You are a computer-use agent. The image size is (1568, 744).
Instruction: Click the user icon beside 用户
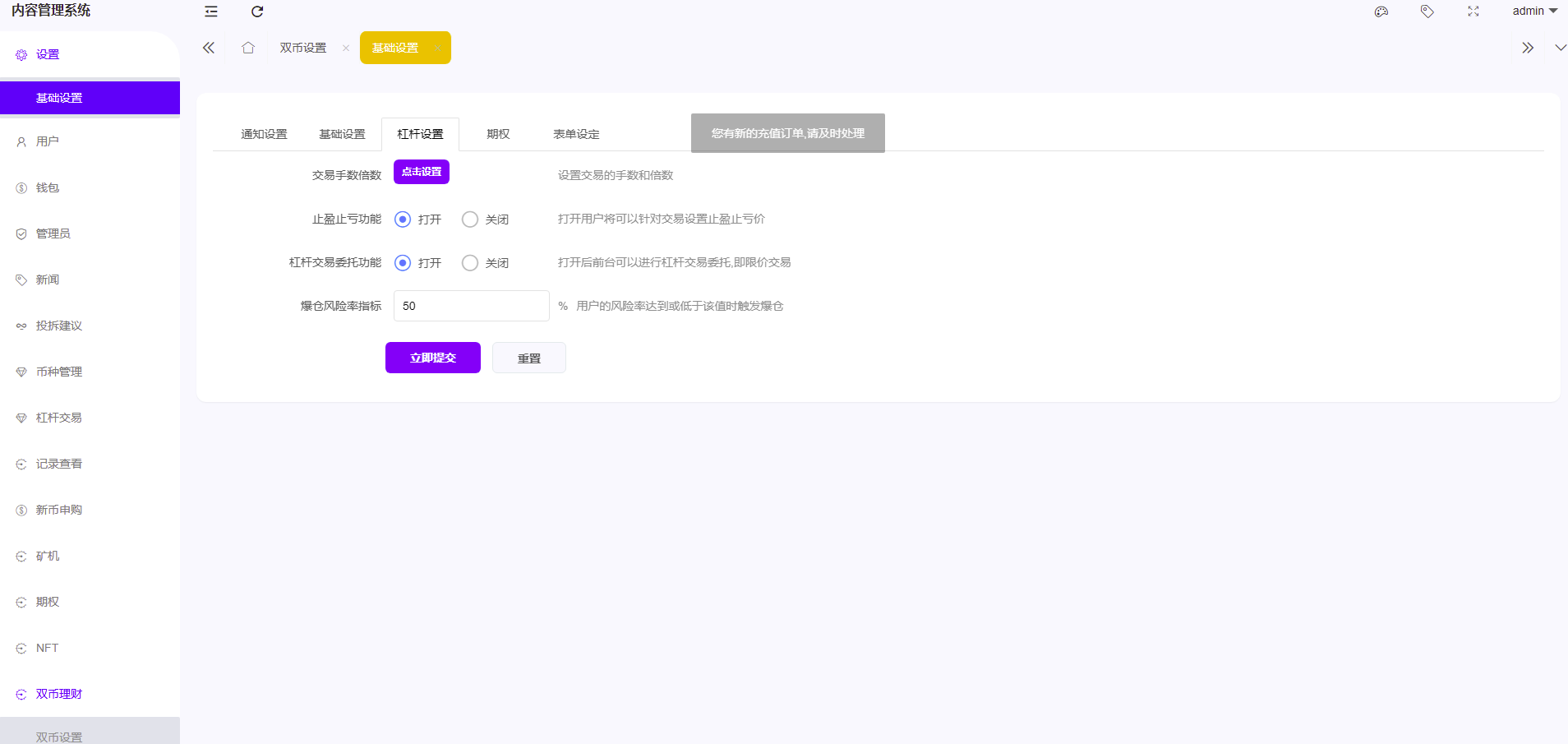pos(21,142)
